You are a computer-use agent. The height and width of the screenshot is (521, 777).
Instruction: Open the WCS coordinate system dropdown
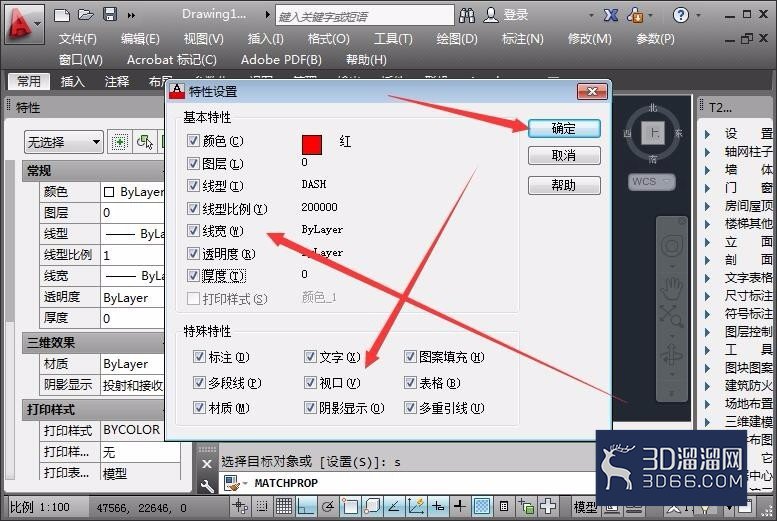652,181
